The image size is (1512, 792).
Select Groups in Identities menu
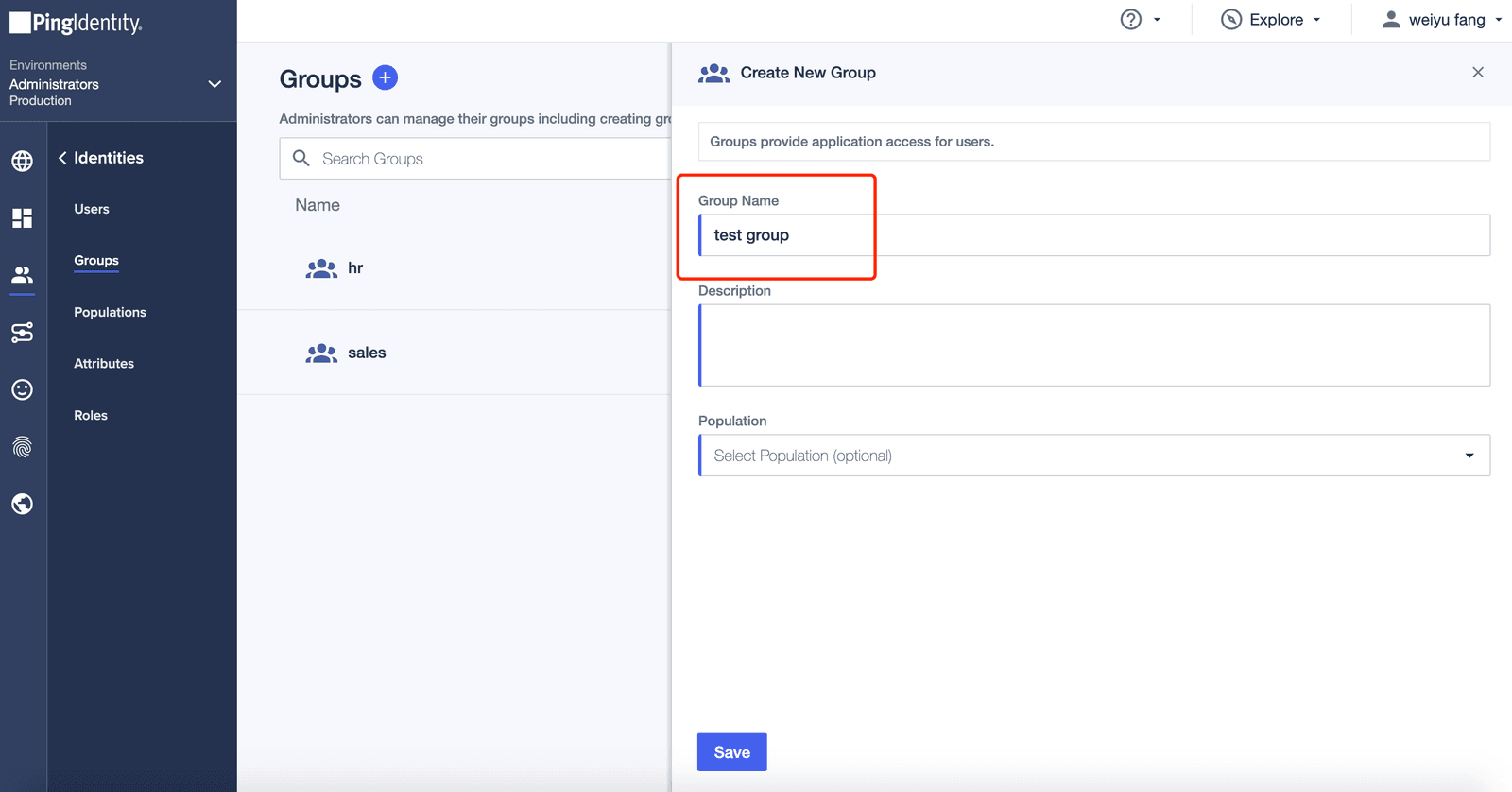(x=96, y=260)
